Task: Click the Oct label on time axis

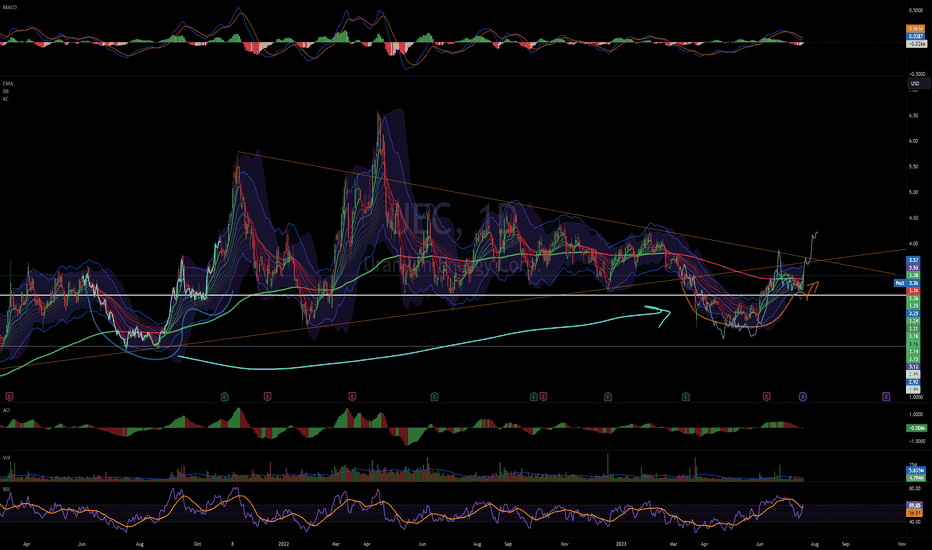Action: pyautogui.click(x=197, y=543)
